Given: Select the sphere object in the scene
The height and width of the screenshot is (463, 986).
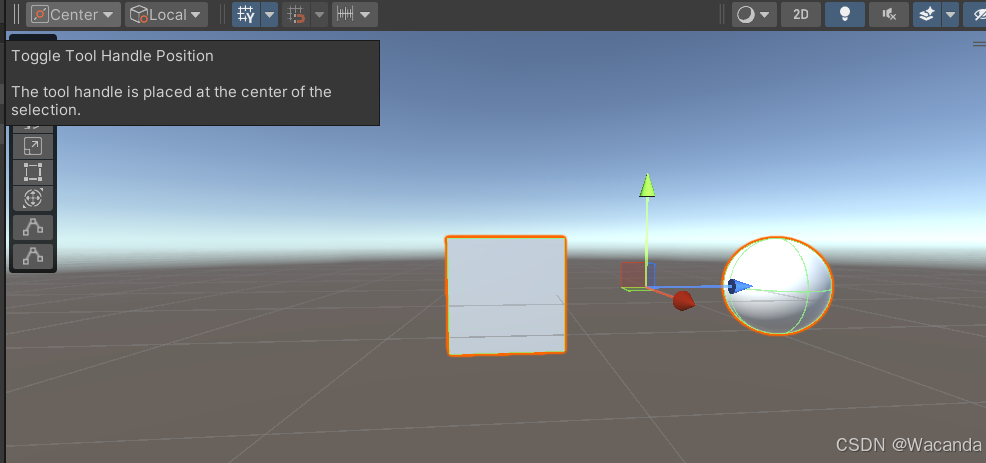Looking at the screenshot, I should point(778,286).
